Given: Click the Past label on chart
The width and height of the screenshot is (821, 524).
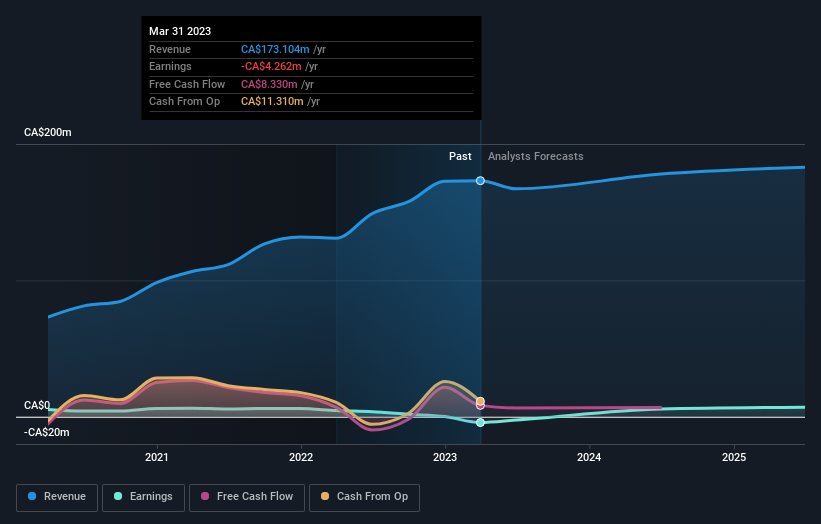Looking at the screenshot, I should [x=460, y=157].
